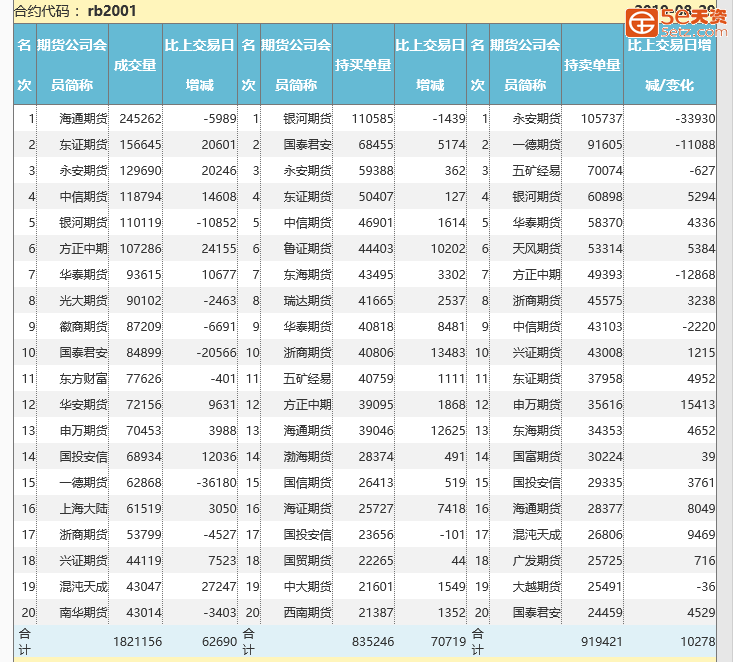733x662 pixels.
Task: Click 中信期货 in the volume ranking
Action: (83, 197)
